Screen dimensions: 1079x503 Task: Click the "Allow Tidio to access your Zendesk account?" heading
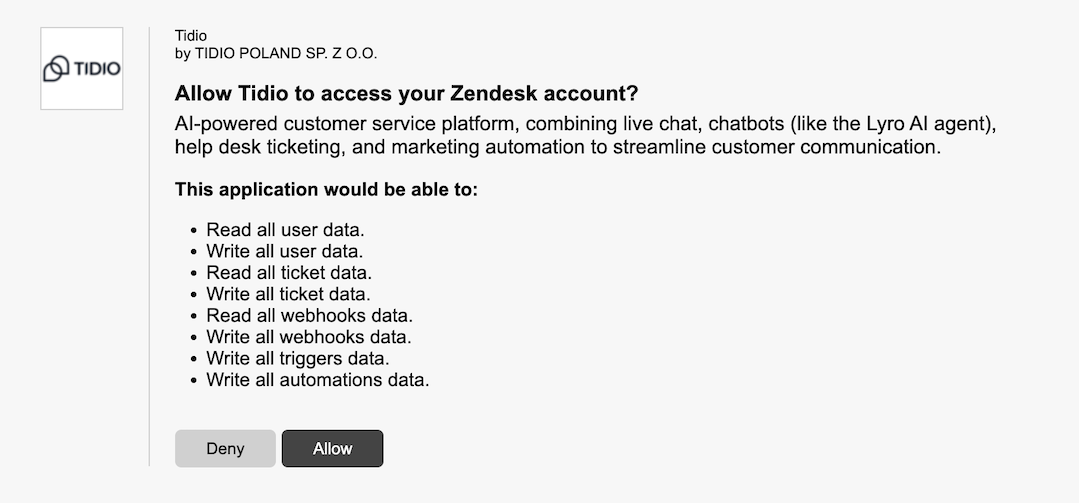(406, 94)
